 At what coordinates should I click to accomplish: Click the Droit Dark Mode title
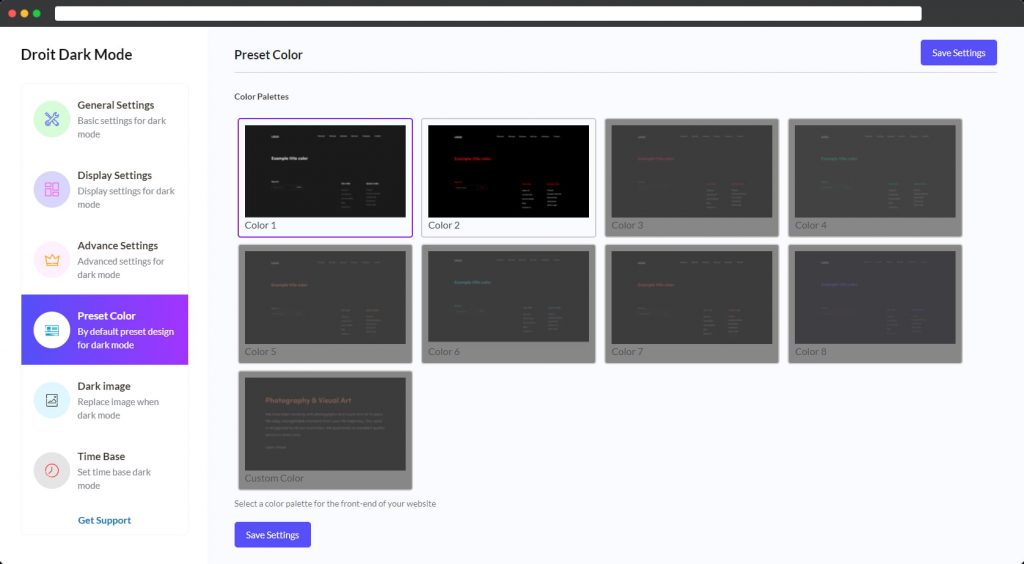tap(76, 55)
